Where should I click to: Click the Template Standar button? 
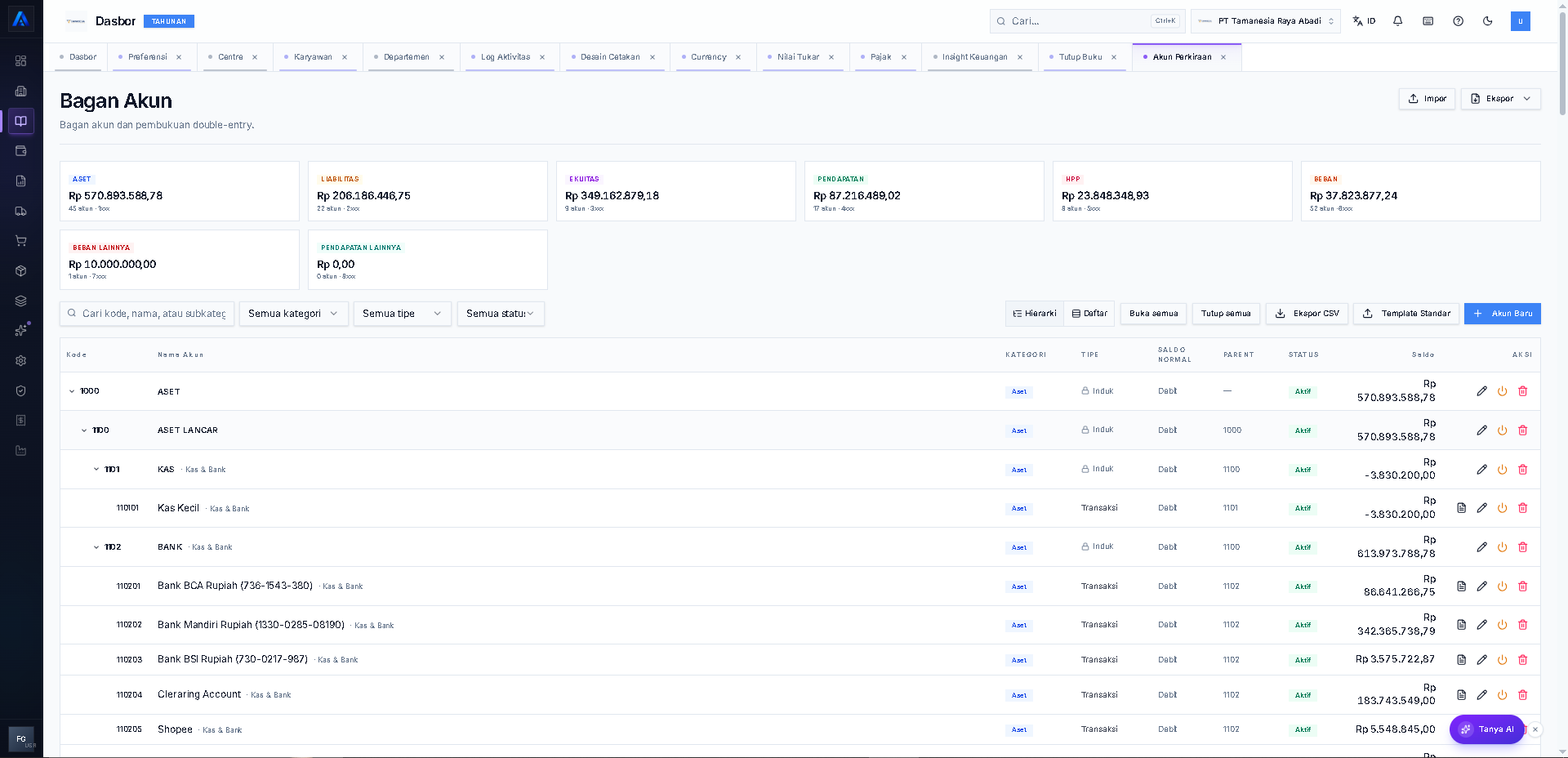tap(1406, 314)
